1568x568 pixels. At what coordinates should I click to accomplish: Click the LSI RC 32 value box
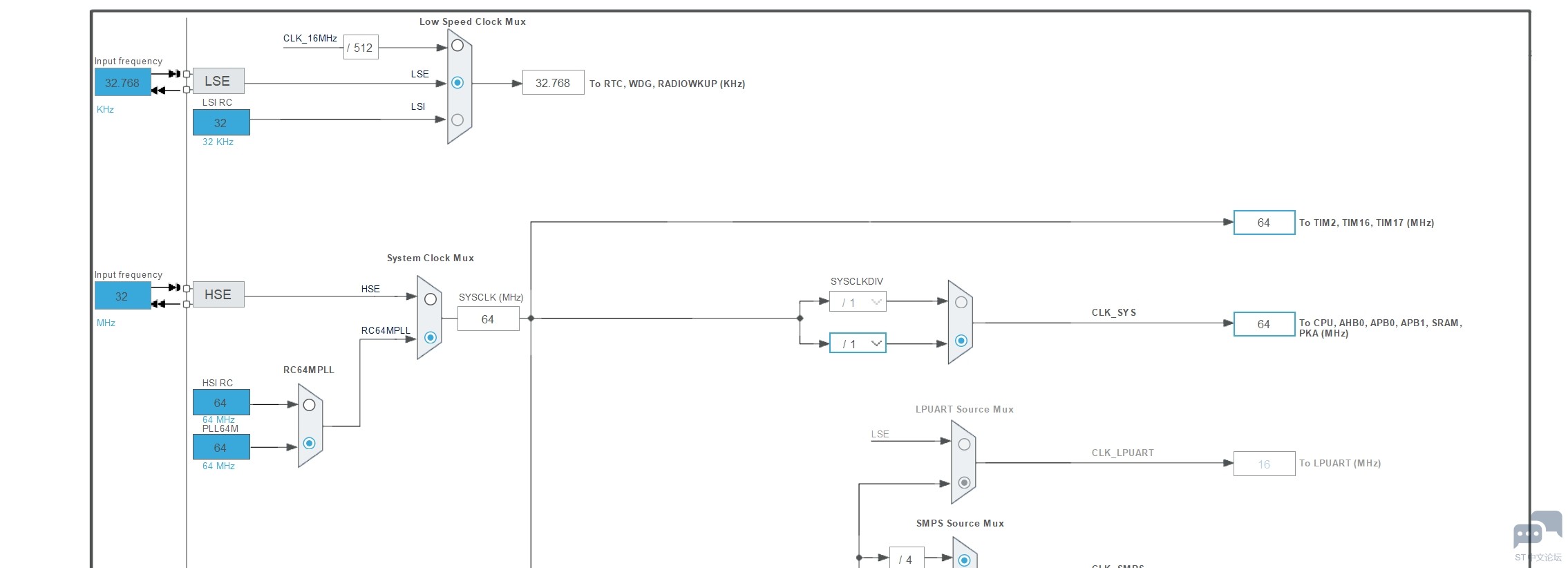[221, 123]
